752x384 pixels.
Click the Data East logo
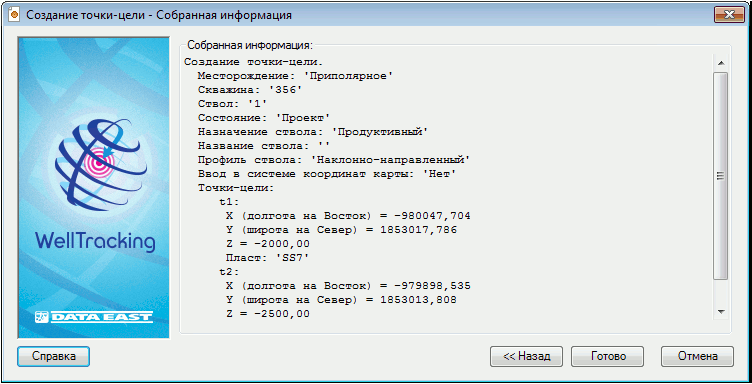(94, 317)
